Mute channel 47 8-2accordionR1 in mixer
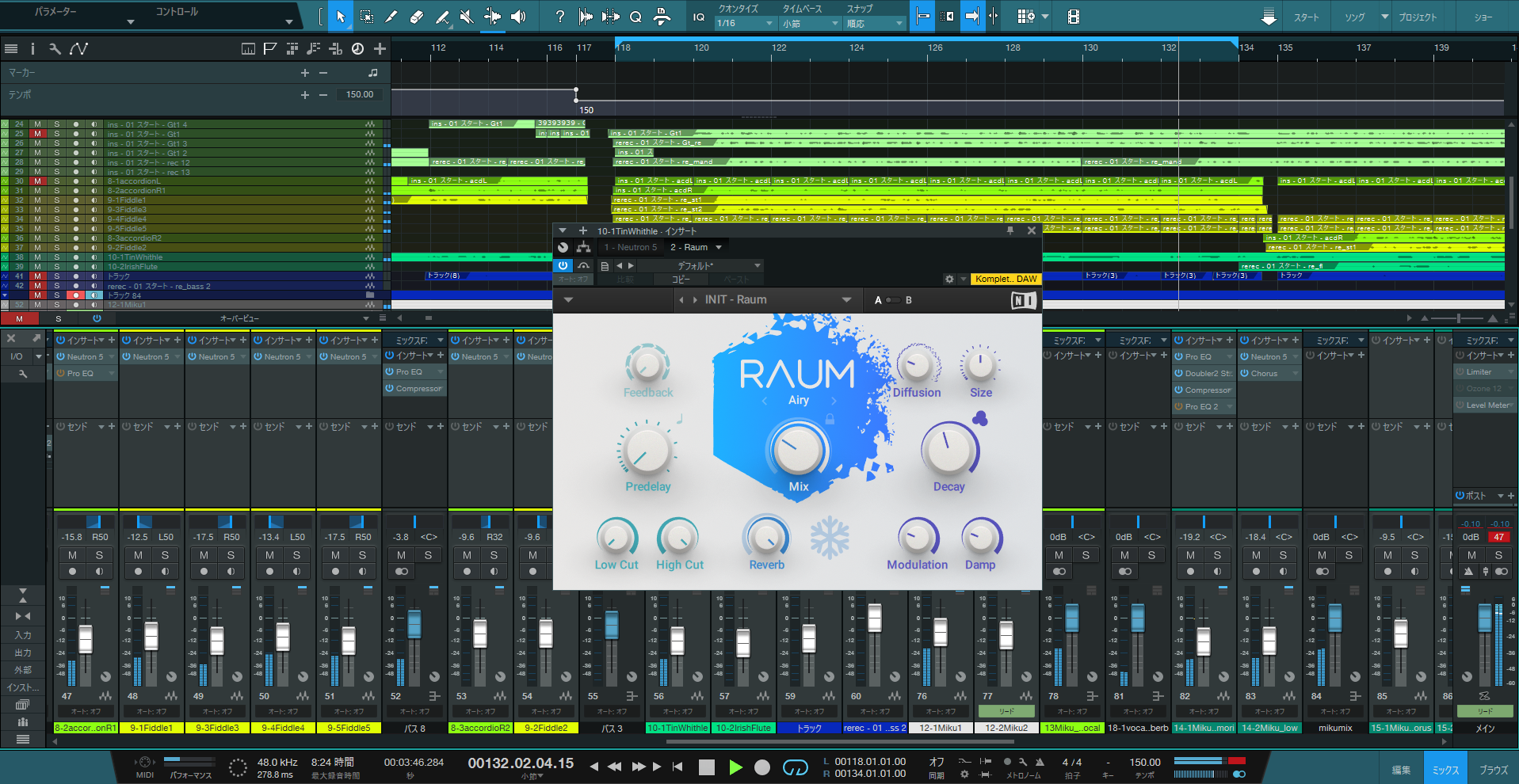Screen dimensions: 1519x784 click(x=72, y=555)
